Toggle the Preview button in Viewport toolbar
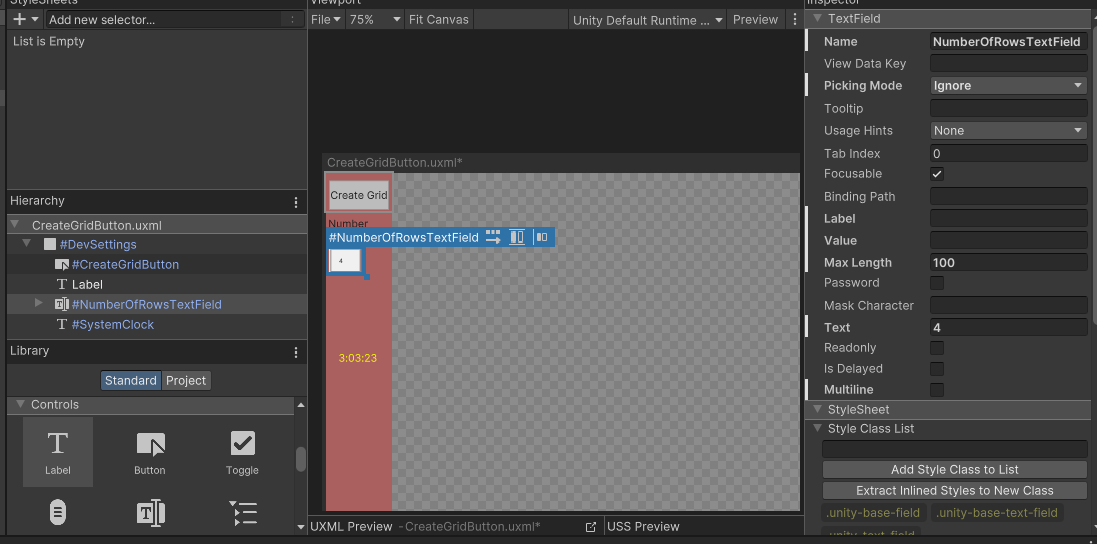 point(756,20)
